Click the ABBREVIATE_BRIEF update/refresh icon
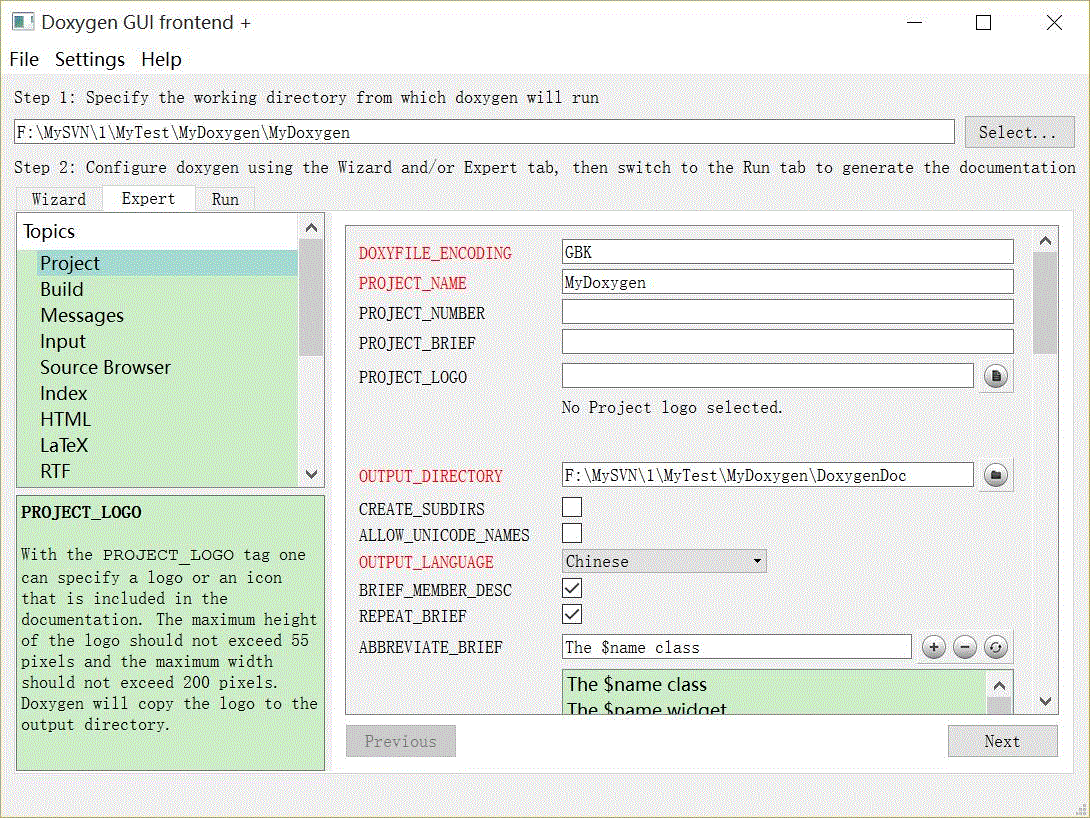Screen dimensions: 1090x818 tap(995, 647)
